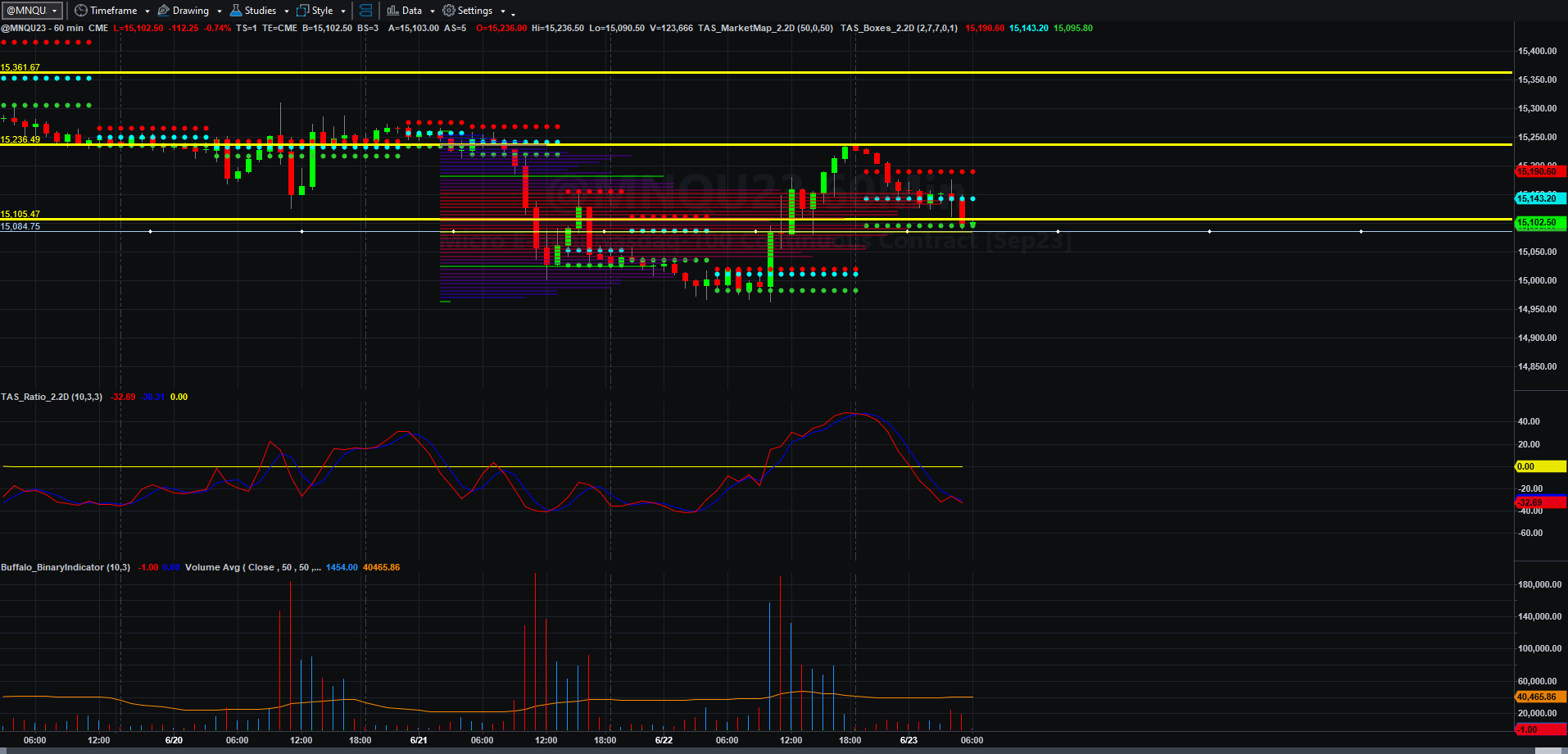The width and height of the screenshot is (1568, 754).
Task: Expand the Drawing dropdown arrow
Action: tap(220, 11)
